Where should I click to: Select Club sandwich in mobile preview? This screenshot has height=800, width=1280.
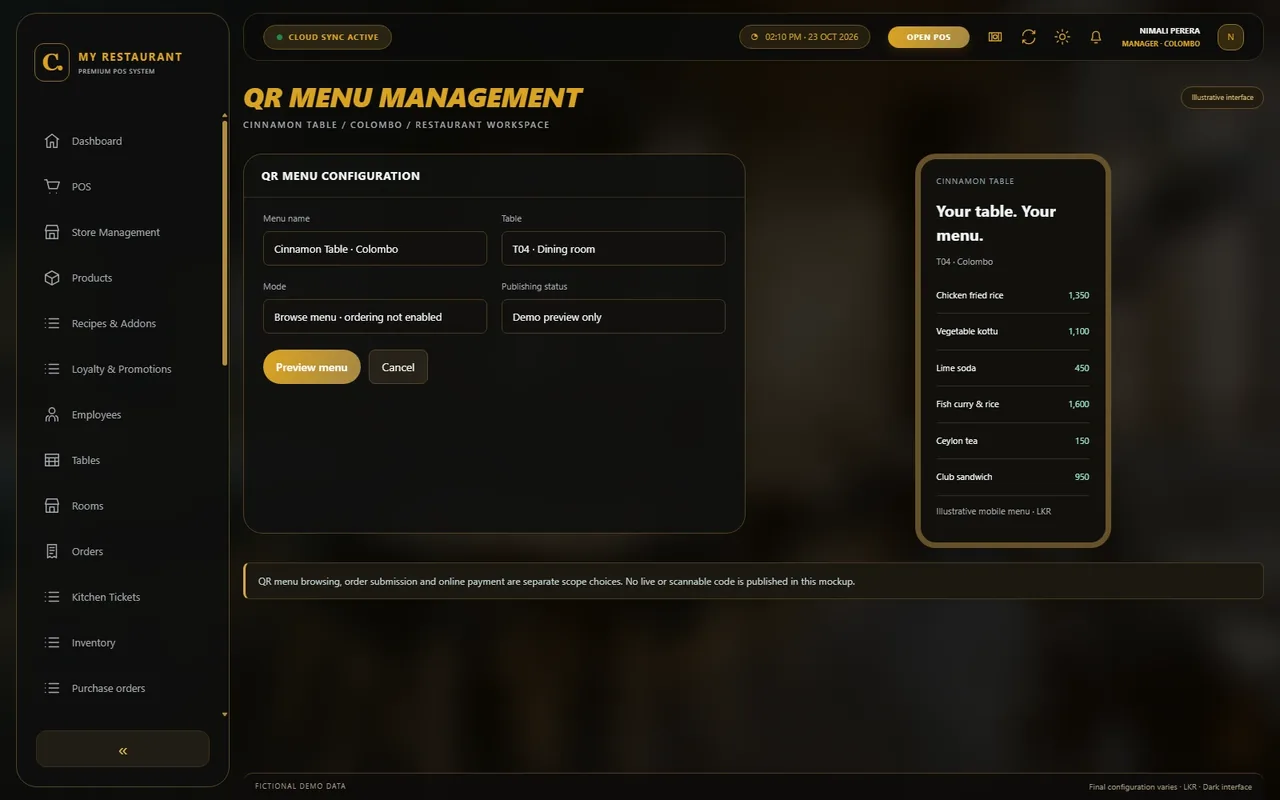pyautogui.click(x=1013, y=477)
